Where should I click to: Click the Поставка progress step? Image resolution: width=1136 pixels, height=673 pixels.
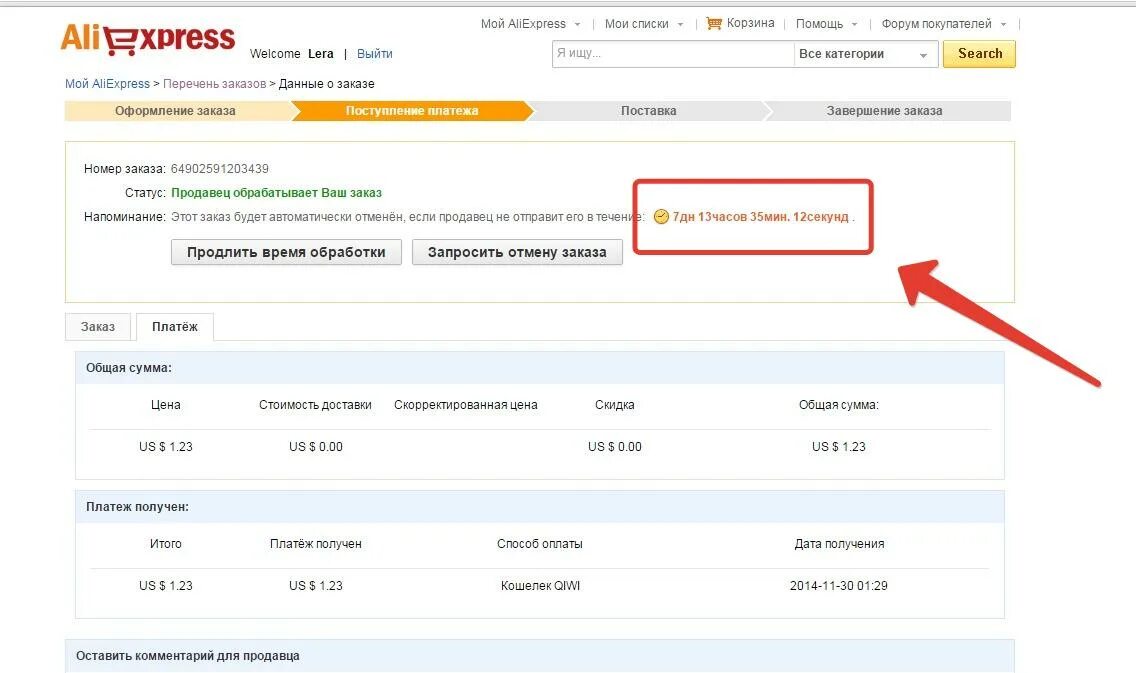click(x=648, y=111)
